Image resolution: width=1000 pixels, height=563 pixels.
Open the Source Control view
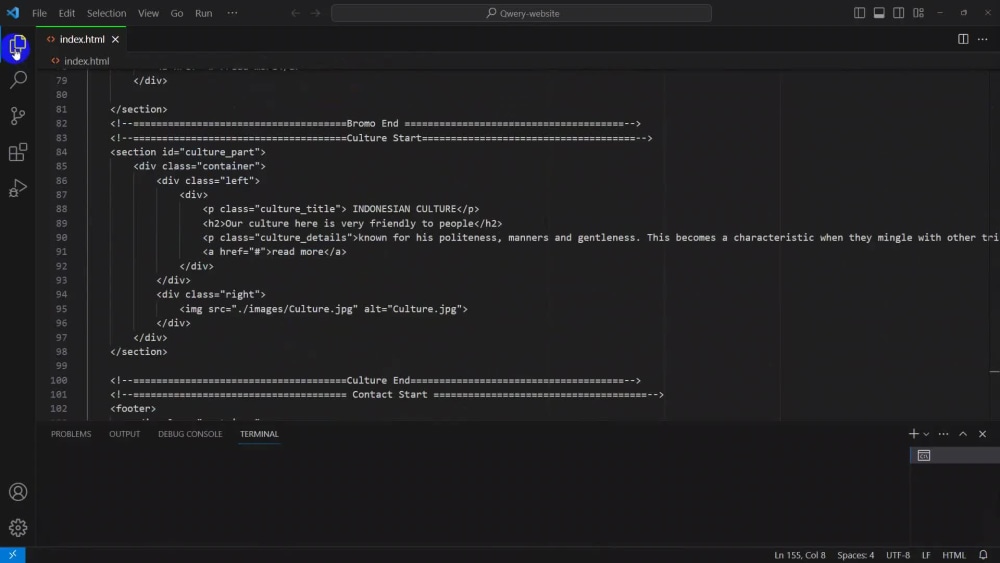point(18,116)
